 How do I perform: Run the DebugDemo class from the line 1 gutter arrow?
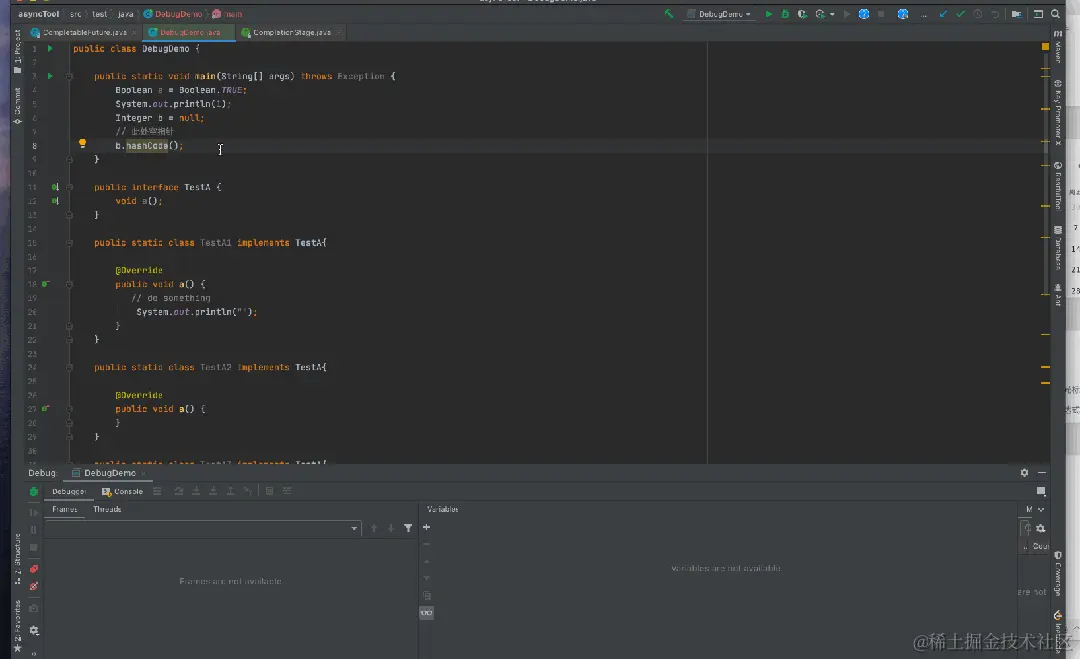[x=50, y=48]
